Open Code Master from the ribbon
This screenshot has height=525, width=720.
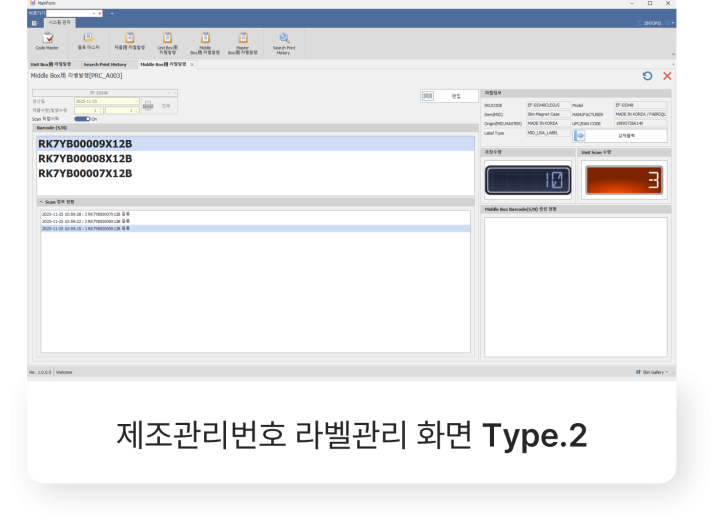[x=47, y=41]
